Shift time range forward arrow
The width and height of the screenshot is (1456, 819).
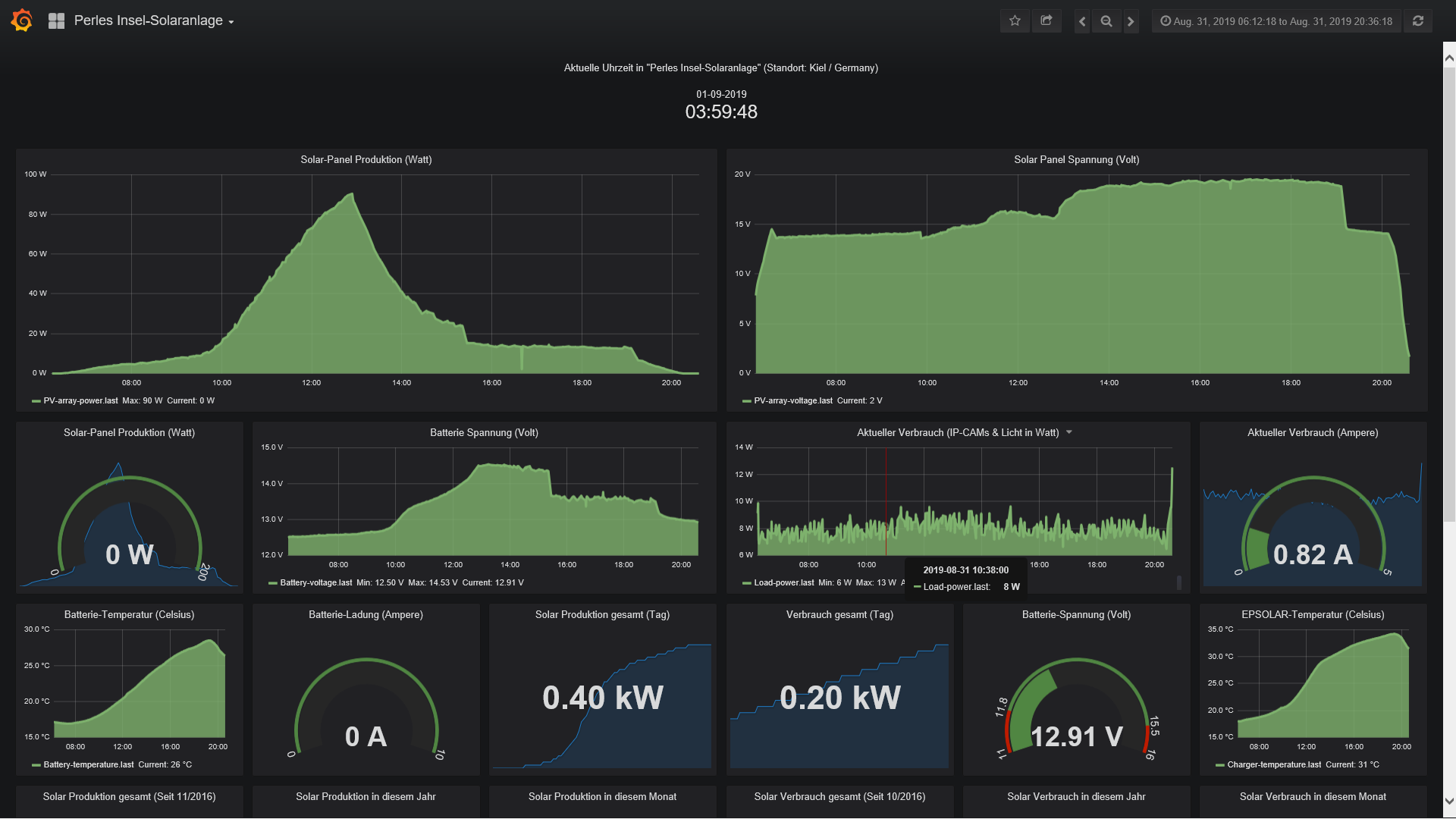click(1131, 21)
